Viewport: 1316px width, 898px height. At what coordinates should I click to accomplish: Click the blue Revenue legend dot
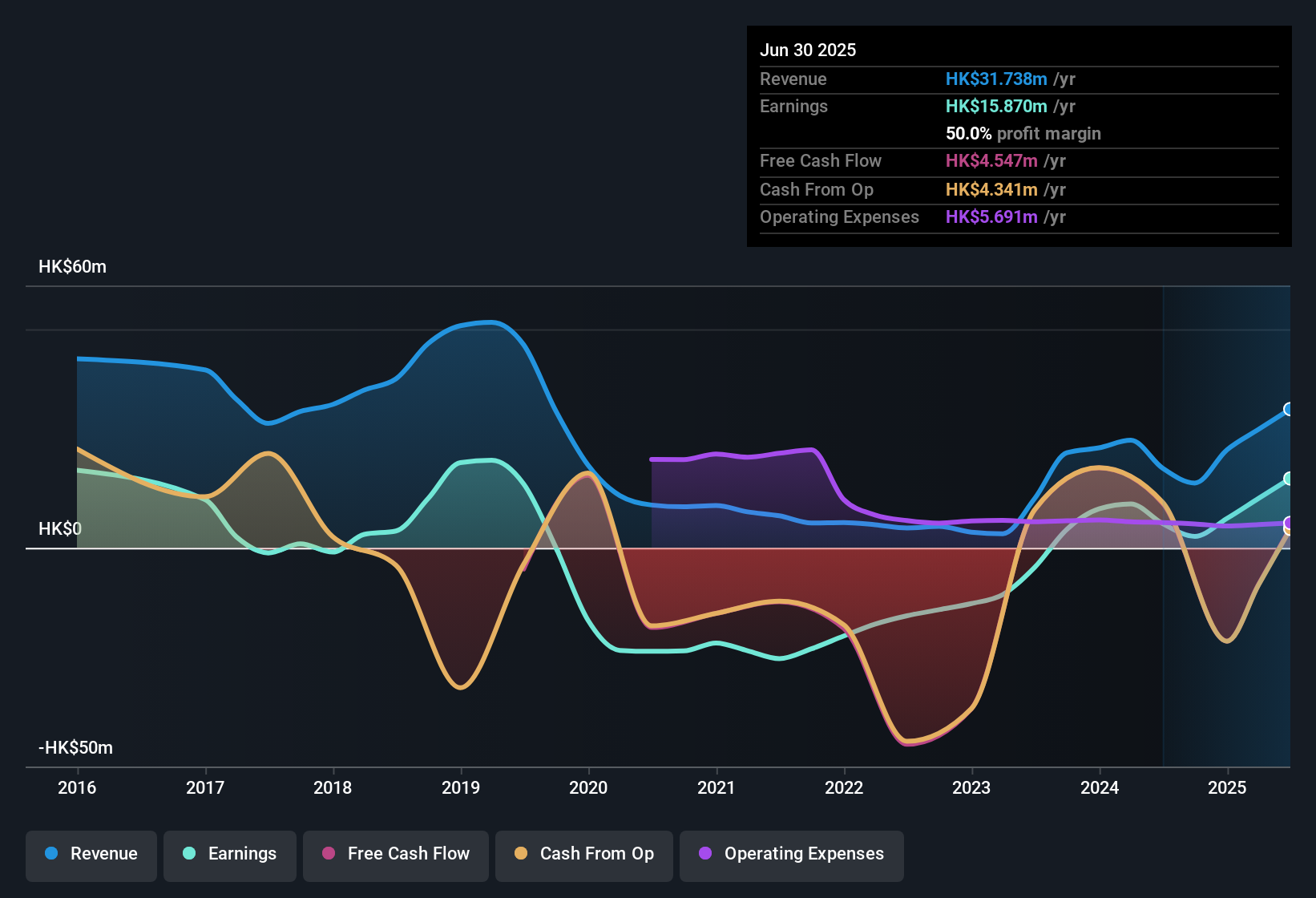pos(51,853)
